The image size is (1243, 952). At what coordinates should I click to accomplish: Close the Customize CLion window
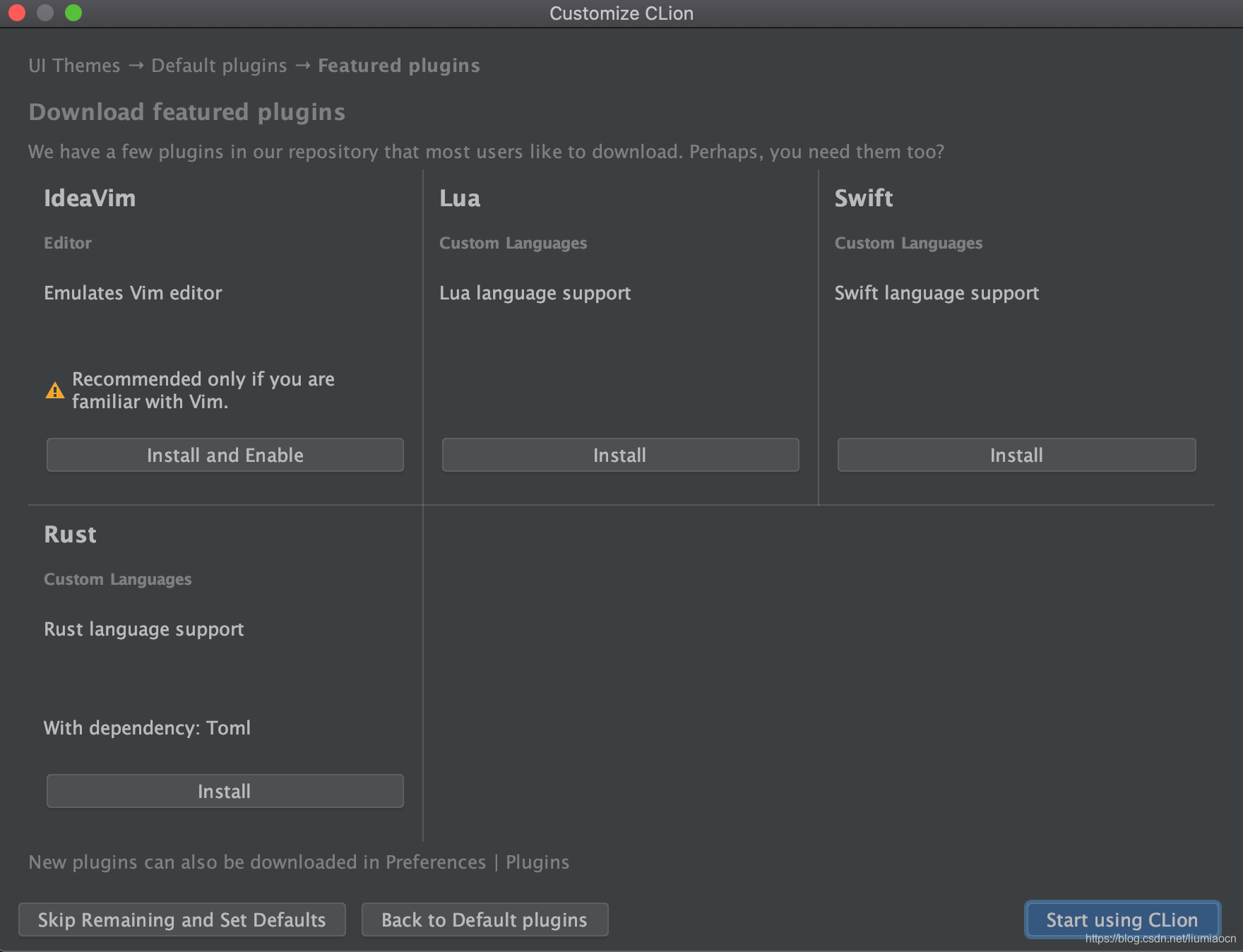(17, 13)
